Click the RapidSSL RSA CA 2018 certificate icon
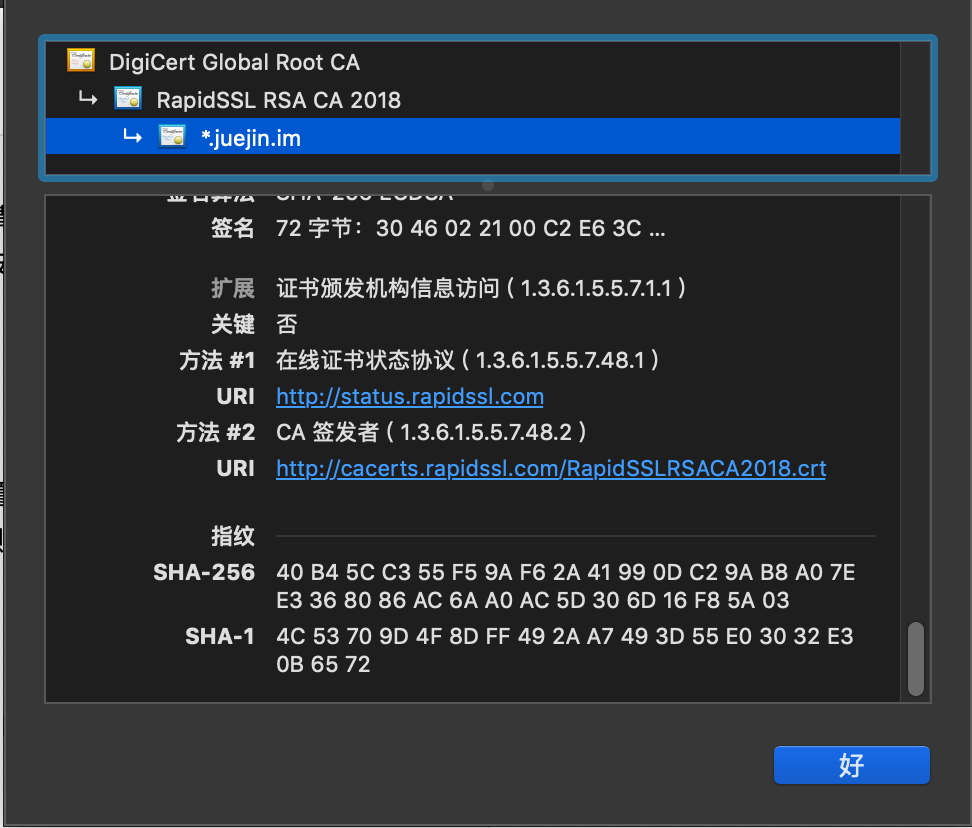This screenshot has height=828, width=972. (x=128, y=99)
